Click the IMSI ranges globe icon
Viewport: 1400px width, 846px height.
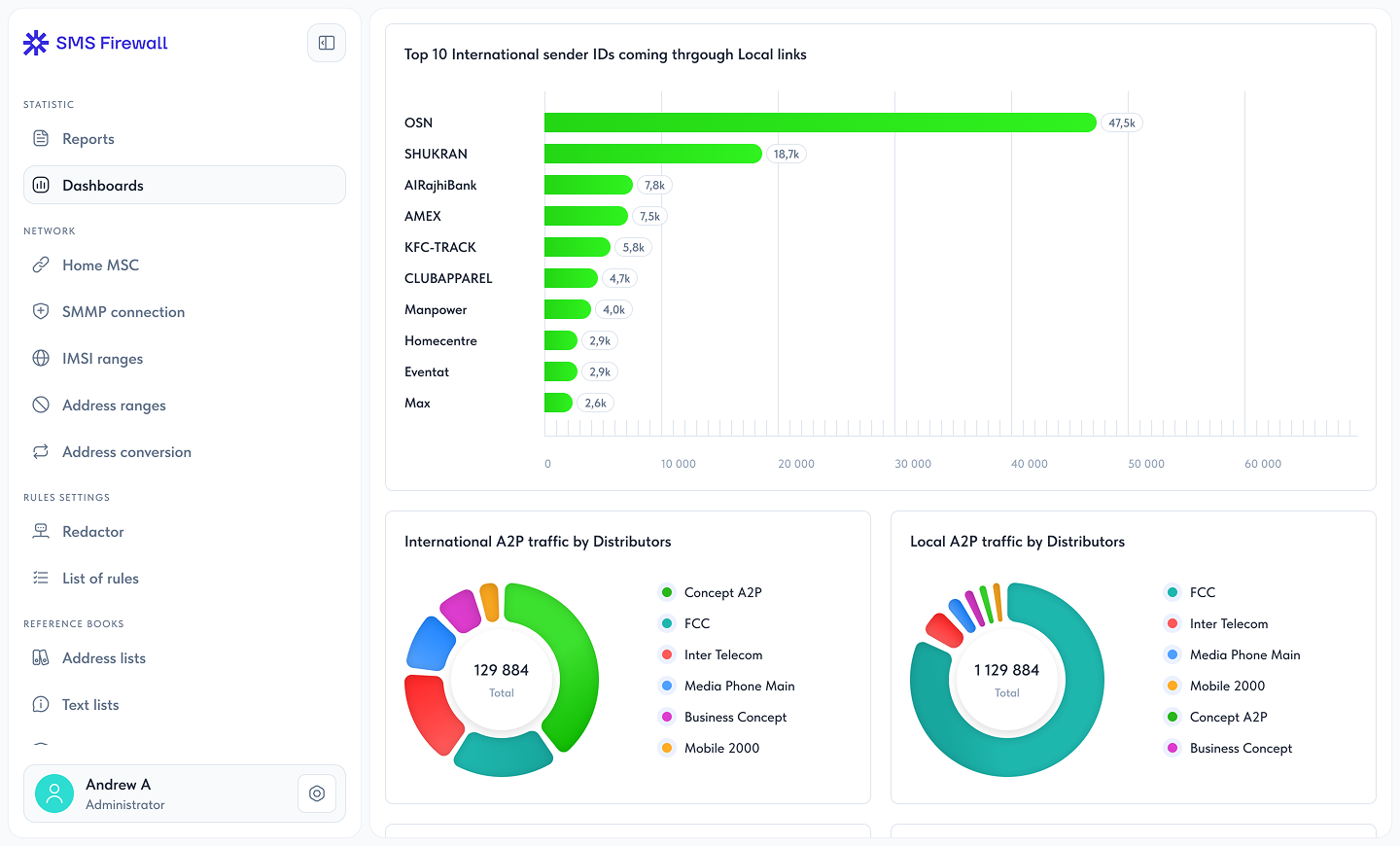tap(41, 358)
